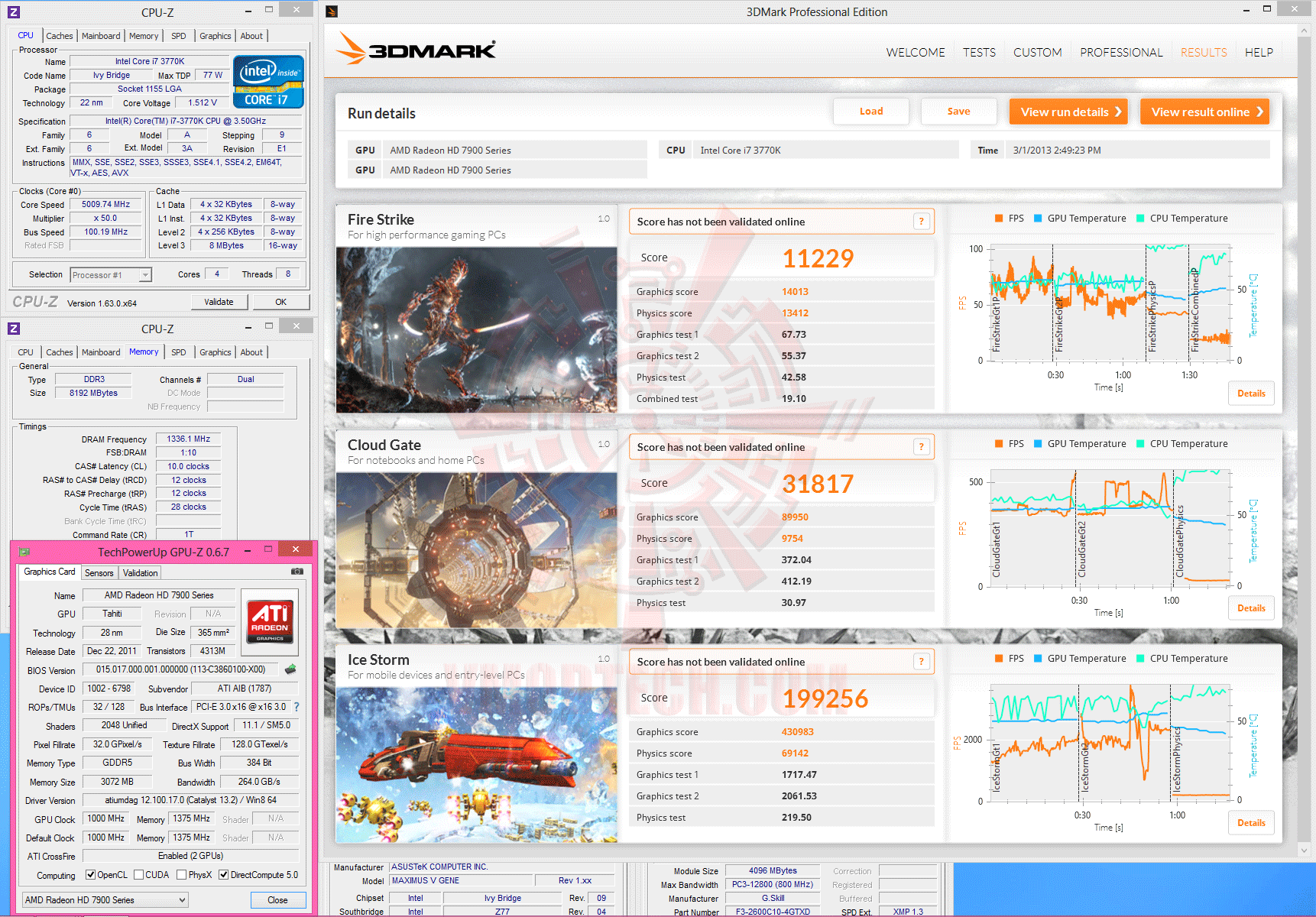Click the cyan CPU Temperature swatch in Ice Storm
The height and width of the screenshot is (917, 1316).
(1140, 659)
